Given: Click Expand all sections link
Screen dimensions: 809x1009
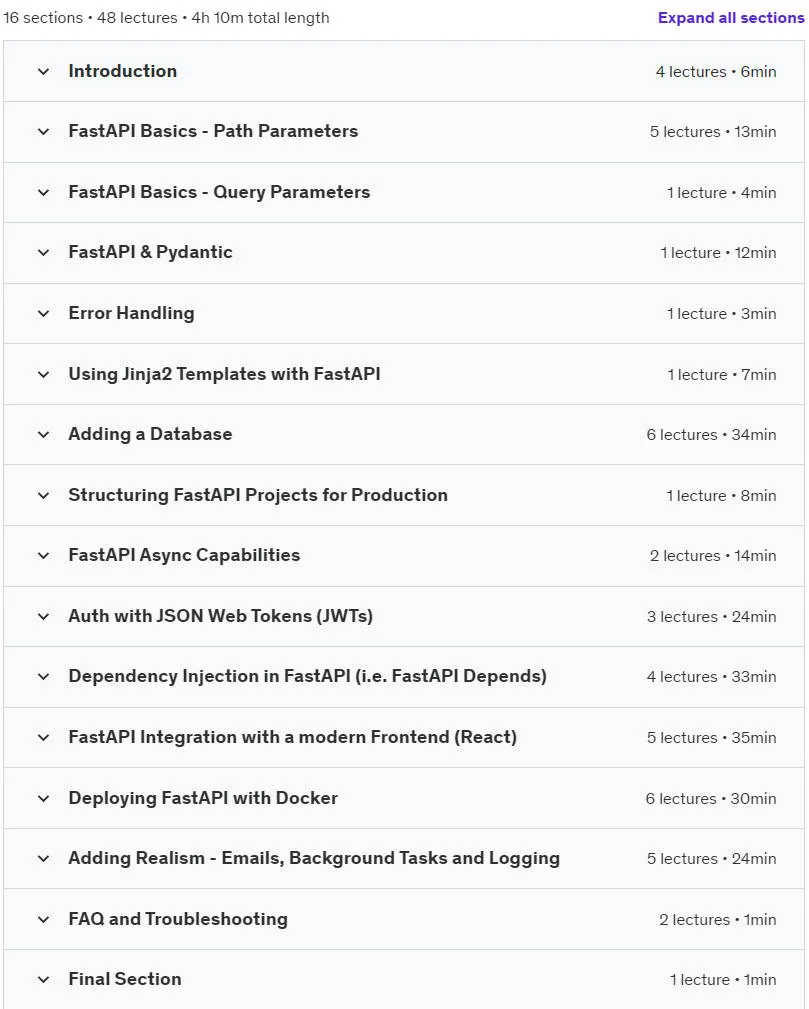Looking at the screenshot, I should point(730,18).
